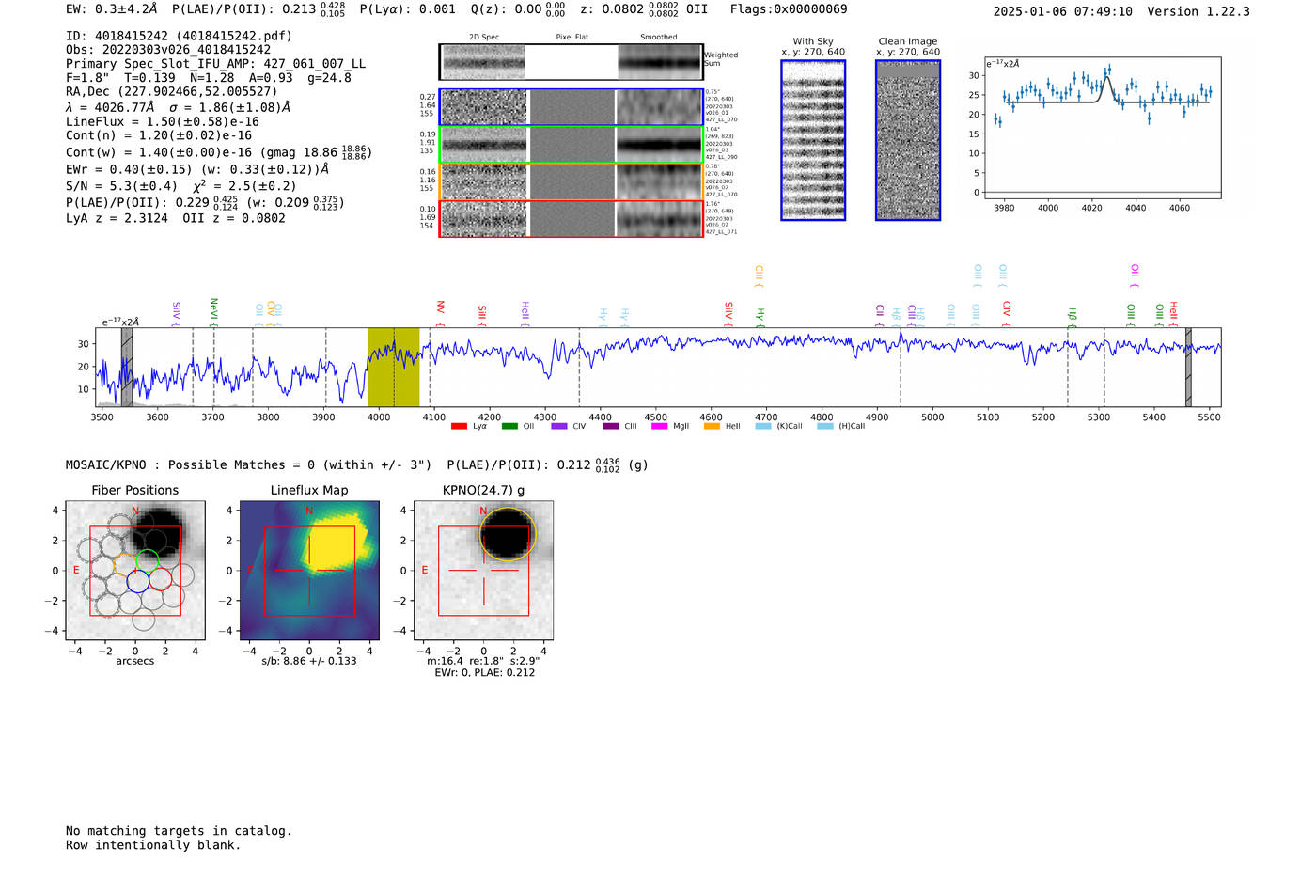The image size is (1316, 896).
Task: Click the orange ellipse in the KPNO image
Action: point(507,535)
